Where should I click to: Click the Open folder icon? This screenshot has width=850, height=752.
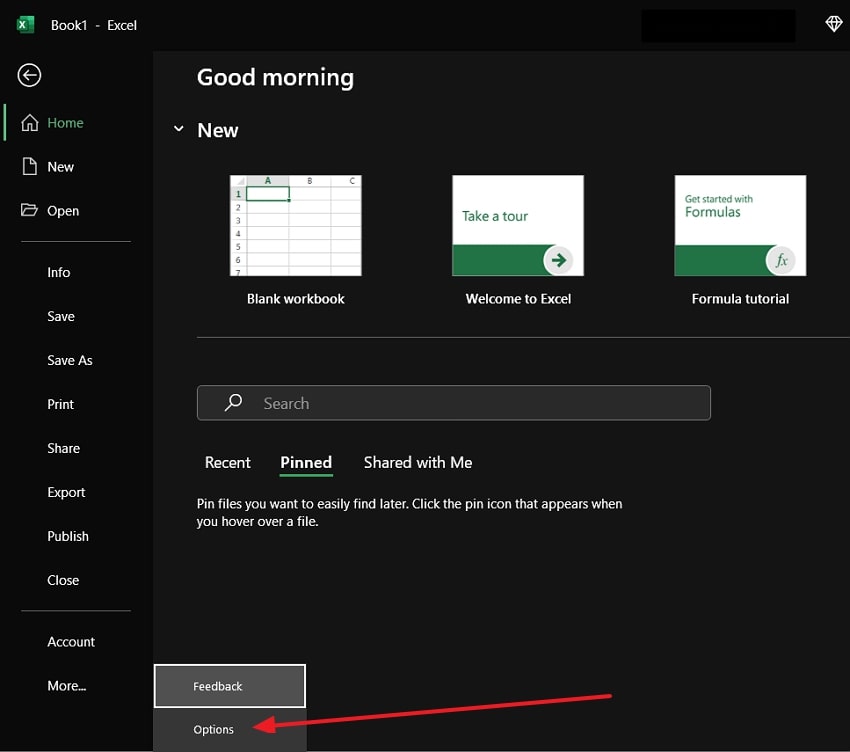coord(29,211)
